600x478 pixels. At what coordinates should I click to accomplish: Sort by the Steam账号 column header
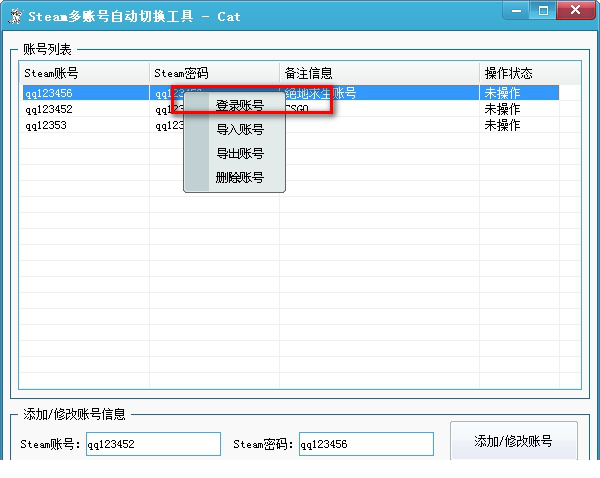tap(84, 73)
